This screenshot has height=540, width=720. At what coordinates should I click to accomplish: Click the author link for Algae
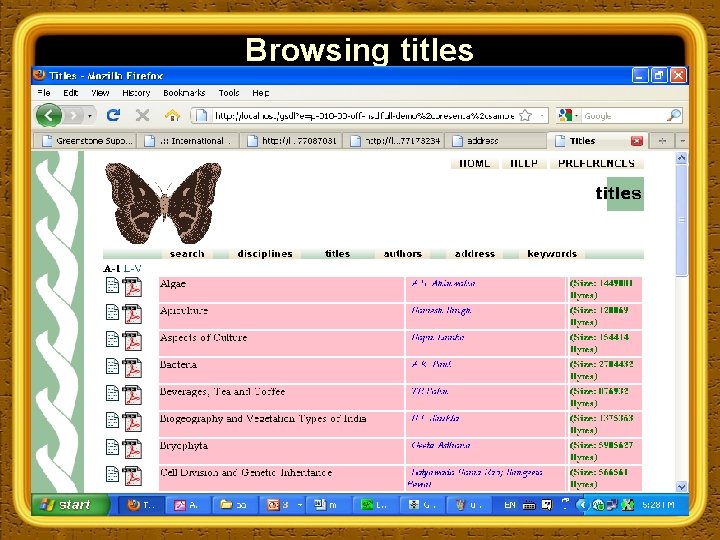click(x=443, y=283)
